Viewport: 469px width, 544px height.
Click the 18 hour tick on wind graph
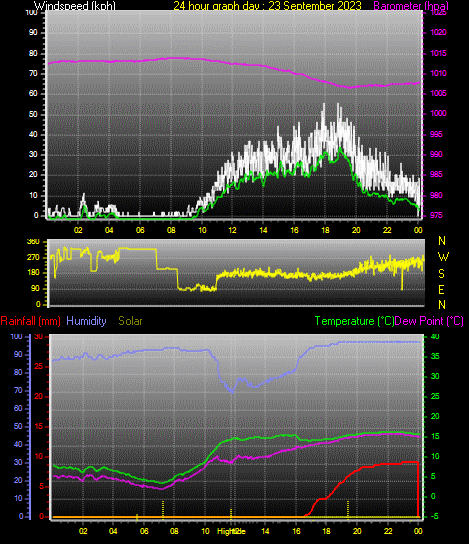coord(325,230)
